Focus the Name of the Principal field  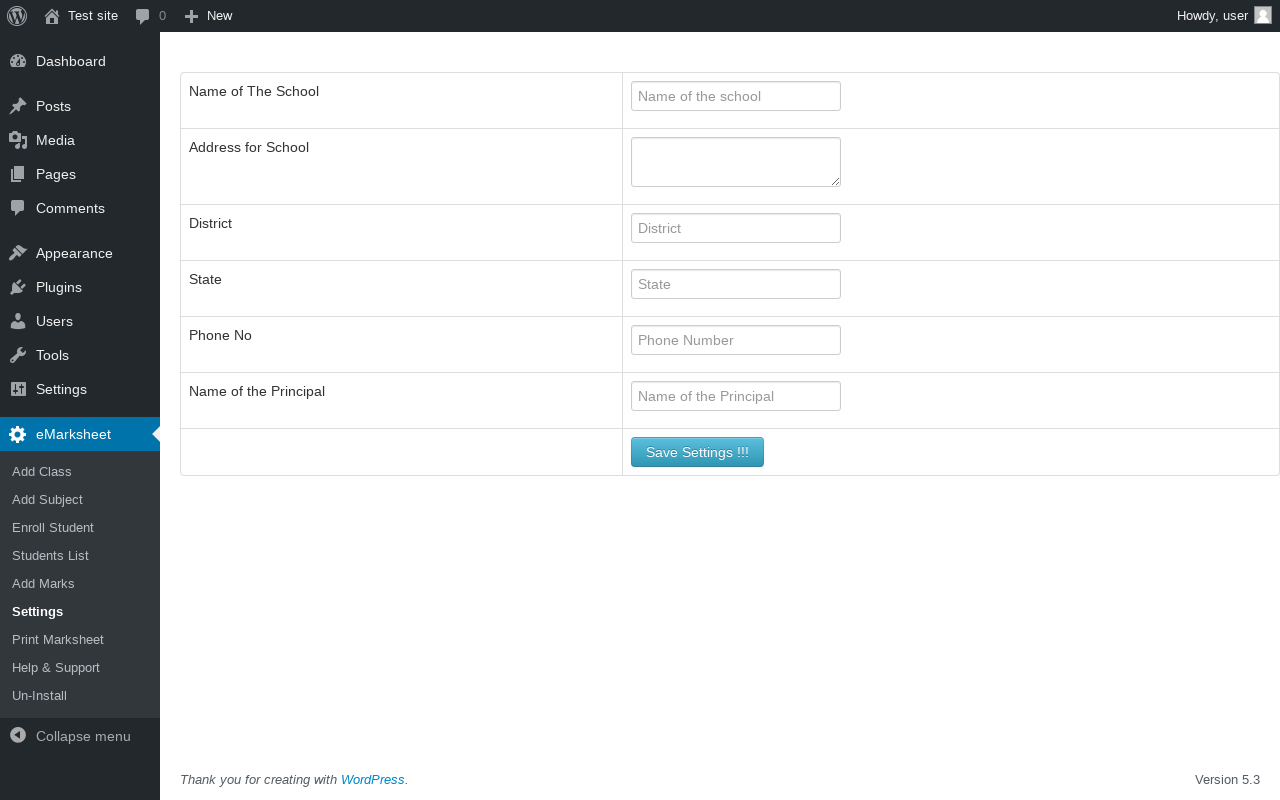[x=736, y=396]
